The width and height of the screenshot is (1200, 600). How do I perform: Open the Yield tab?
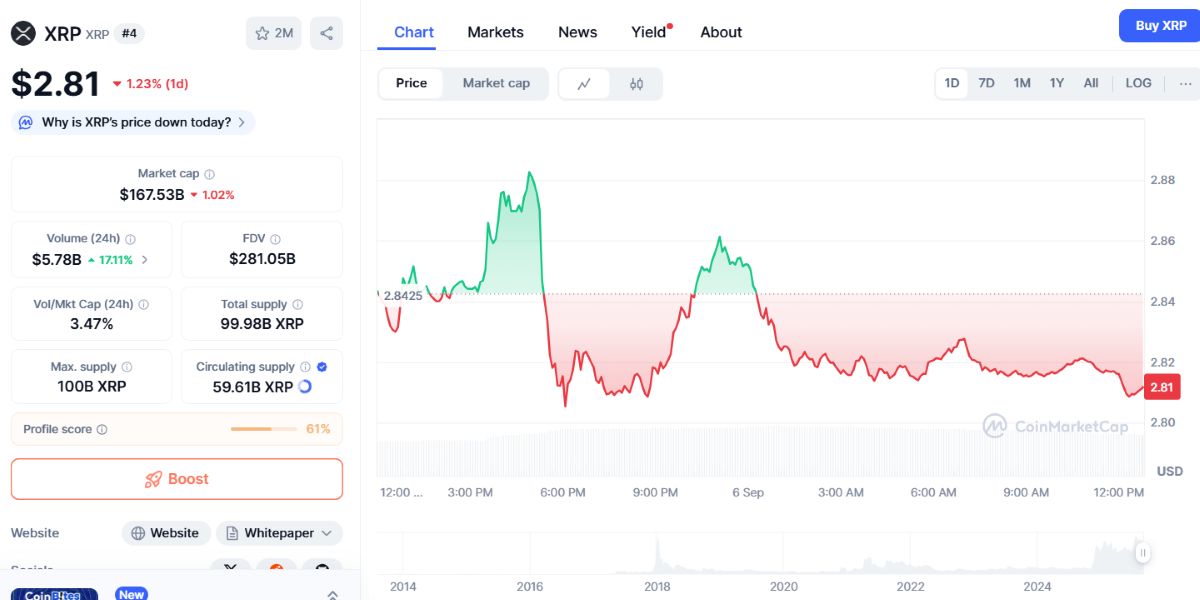tap(649, 32)
